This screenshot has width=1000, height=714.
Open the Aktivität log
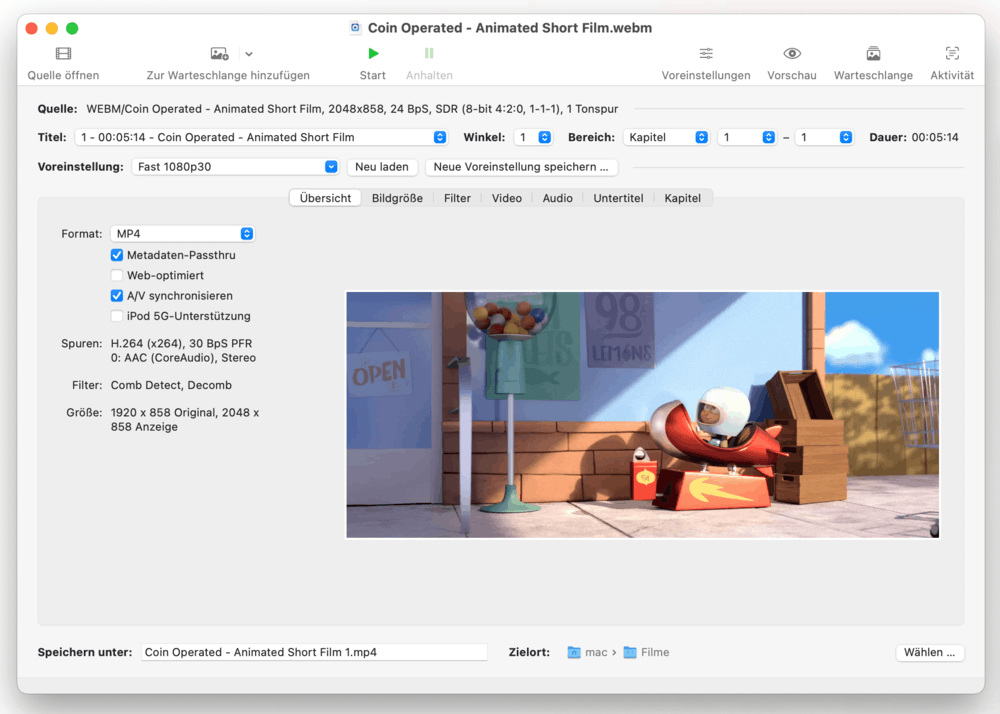(951, 63)
